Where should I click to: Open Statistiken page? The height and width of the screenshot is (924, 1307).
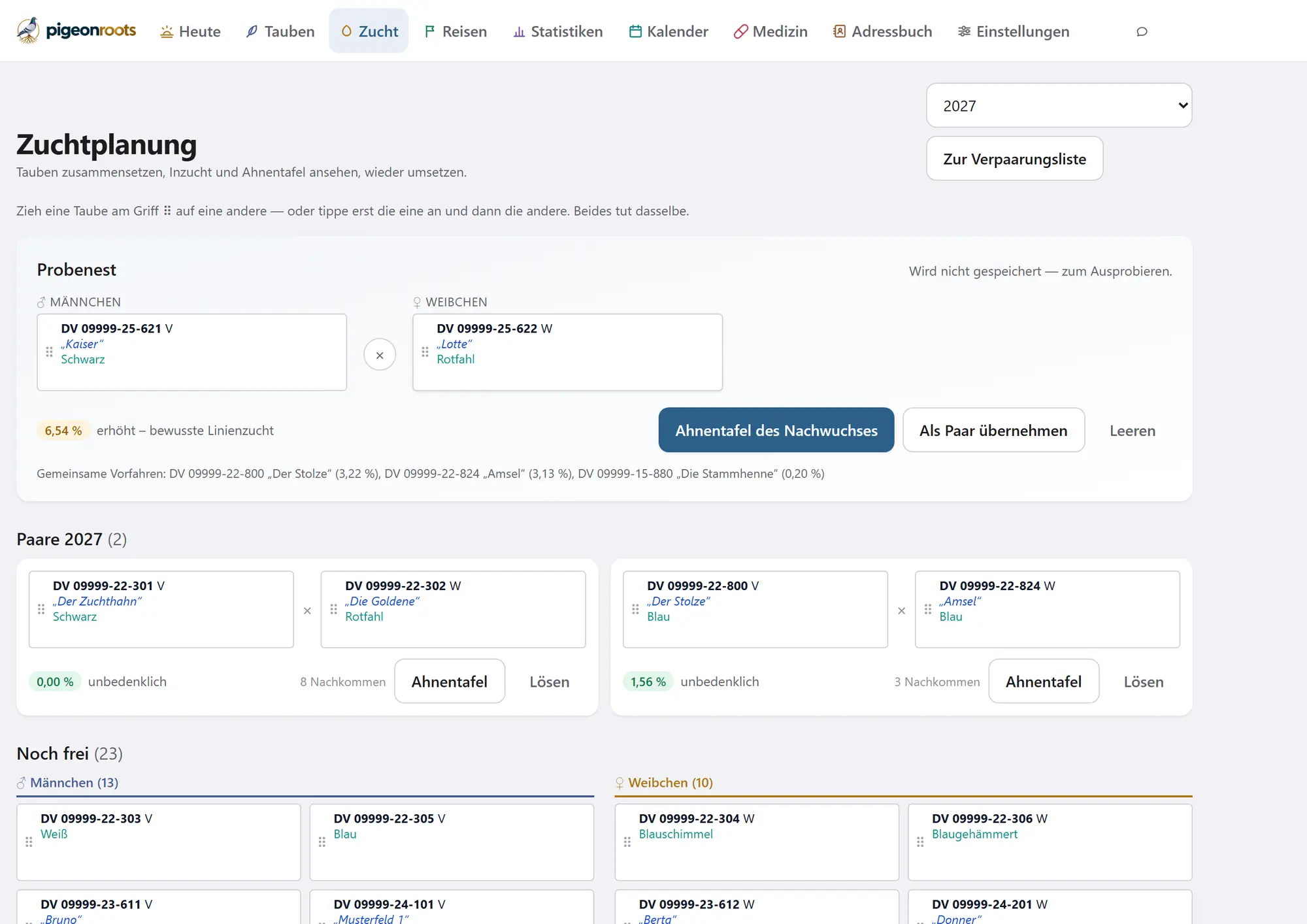coord(557,31)
